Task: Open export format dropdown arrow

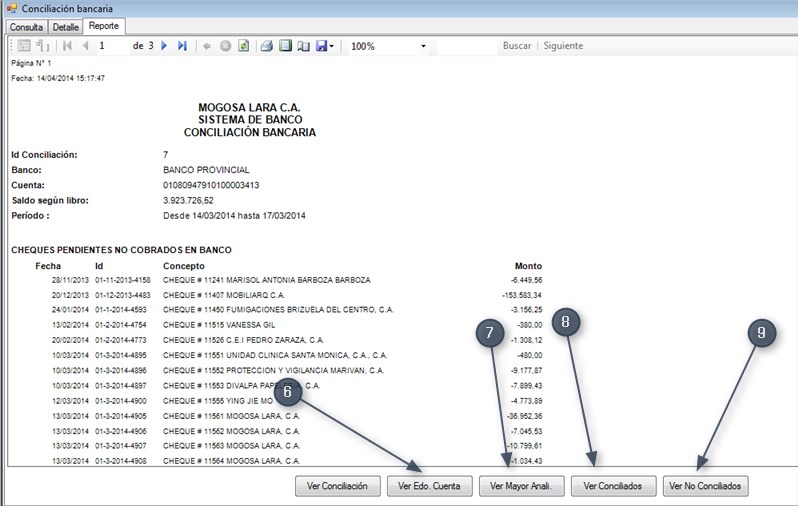Action: pos(332,46)
